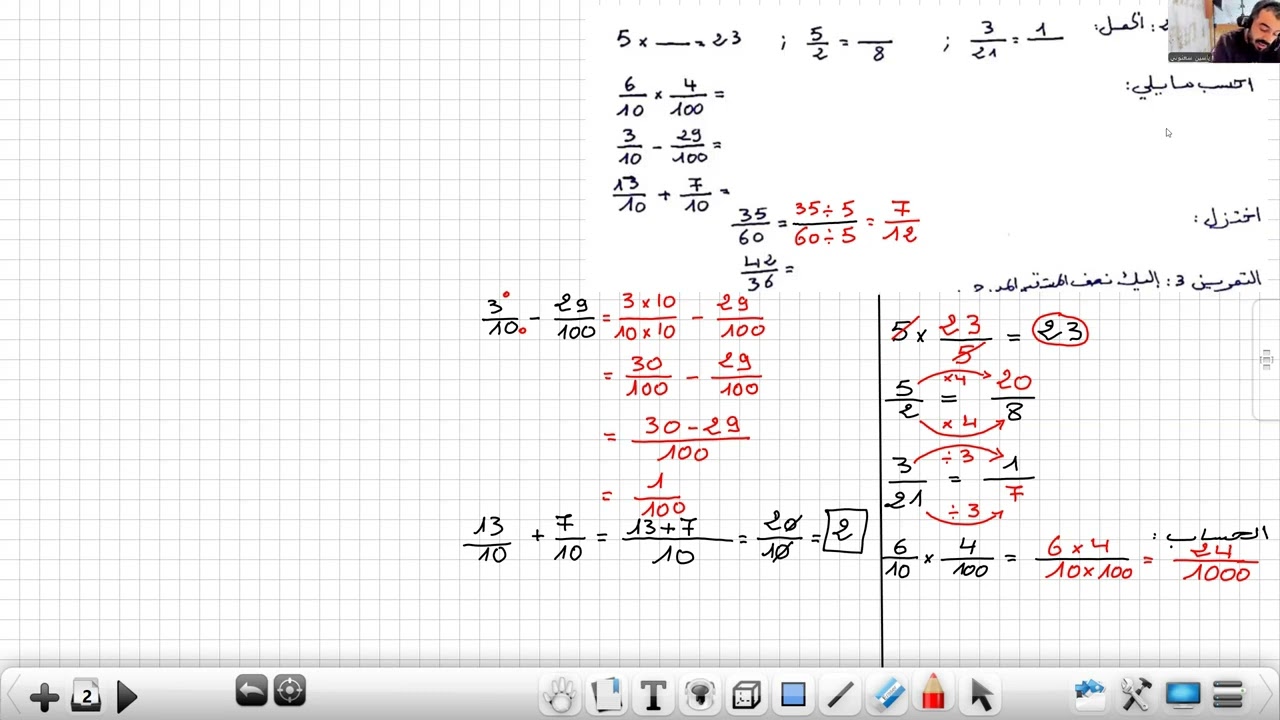This screenshot has width=1280, height=720.
Task: Undo the last action with back arrow
Action: click(x=251, y=690)
